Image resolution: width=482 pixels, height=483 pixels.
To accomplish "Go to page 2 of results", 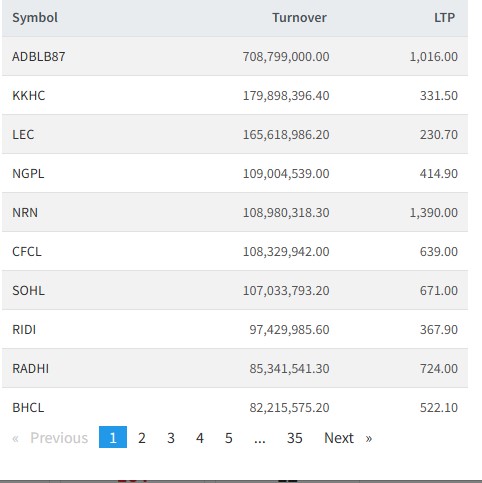I will click(x=142, y=438).
